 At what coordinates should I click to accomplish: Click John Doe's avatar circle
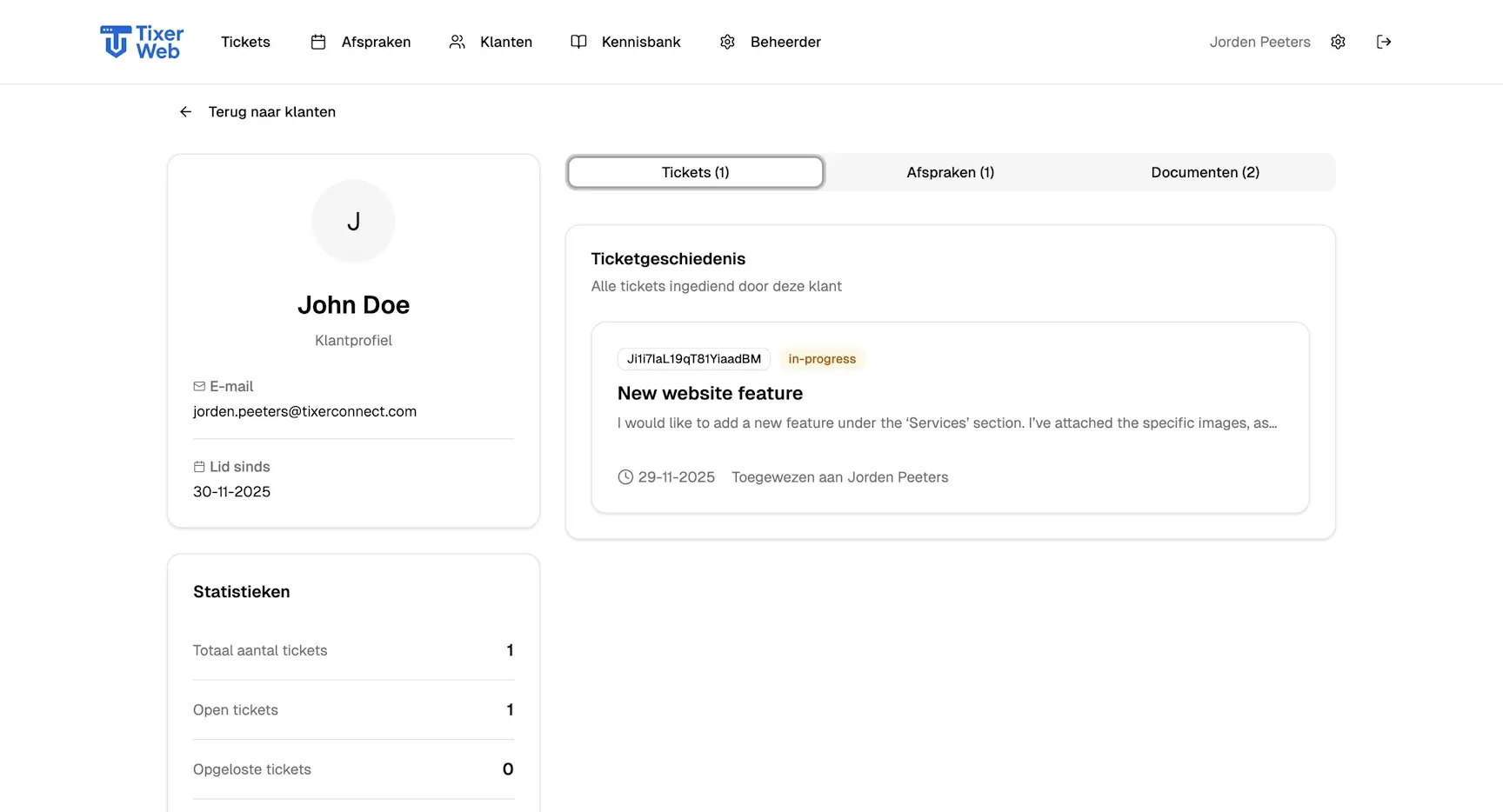pyautogui.click(x=353, y=221)
